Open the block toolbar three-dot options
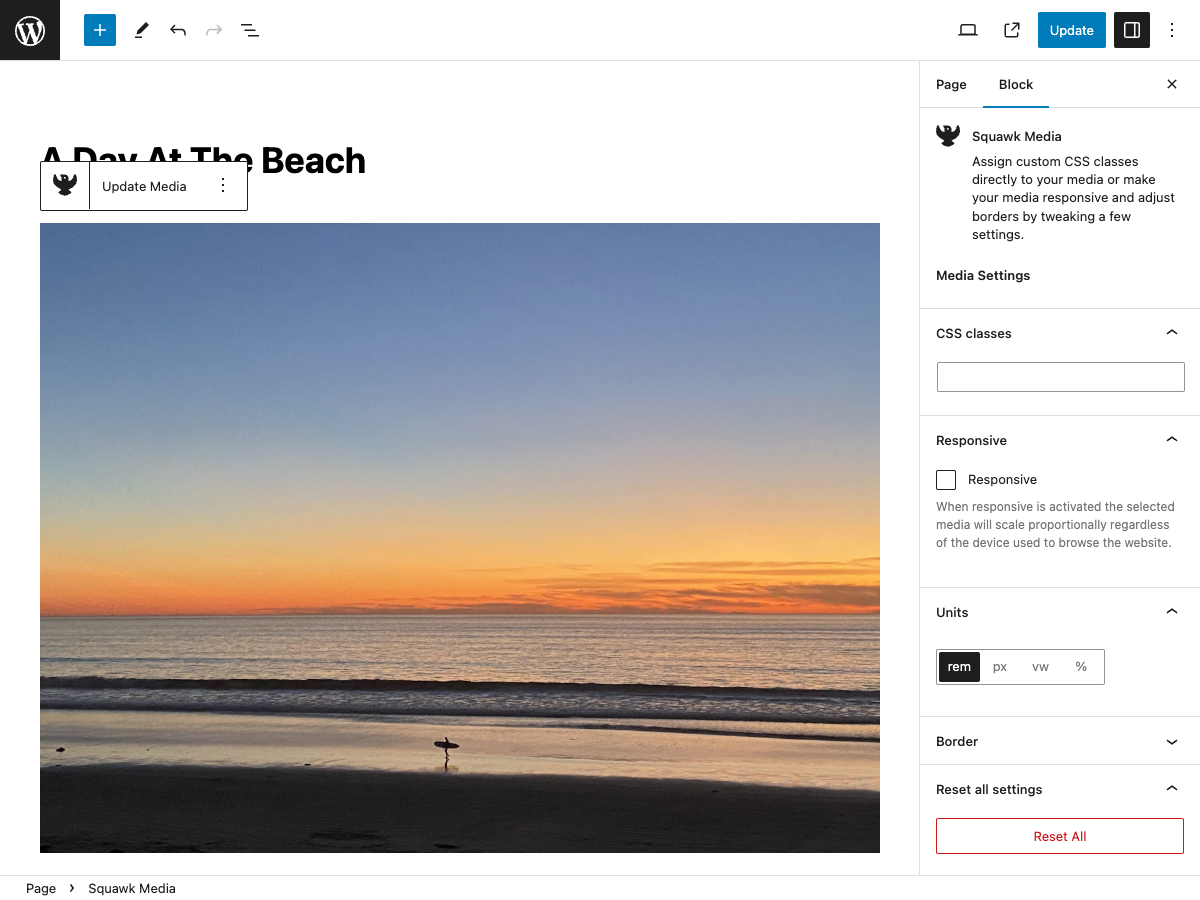 (x=223, y=185)
